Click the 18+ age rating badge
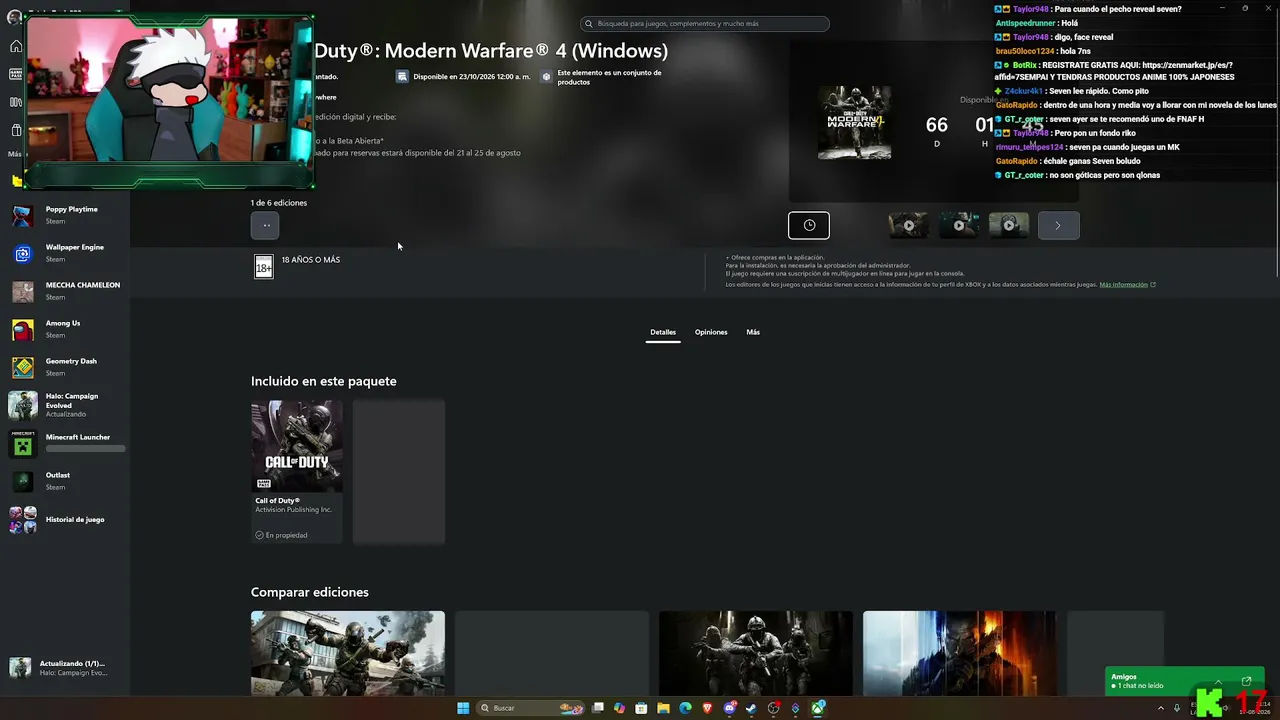The width and height of the screenshot is (1280, 720). (264, 267)
